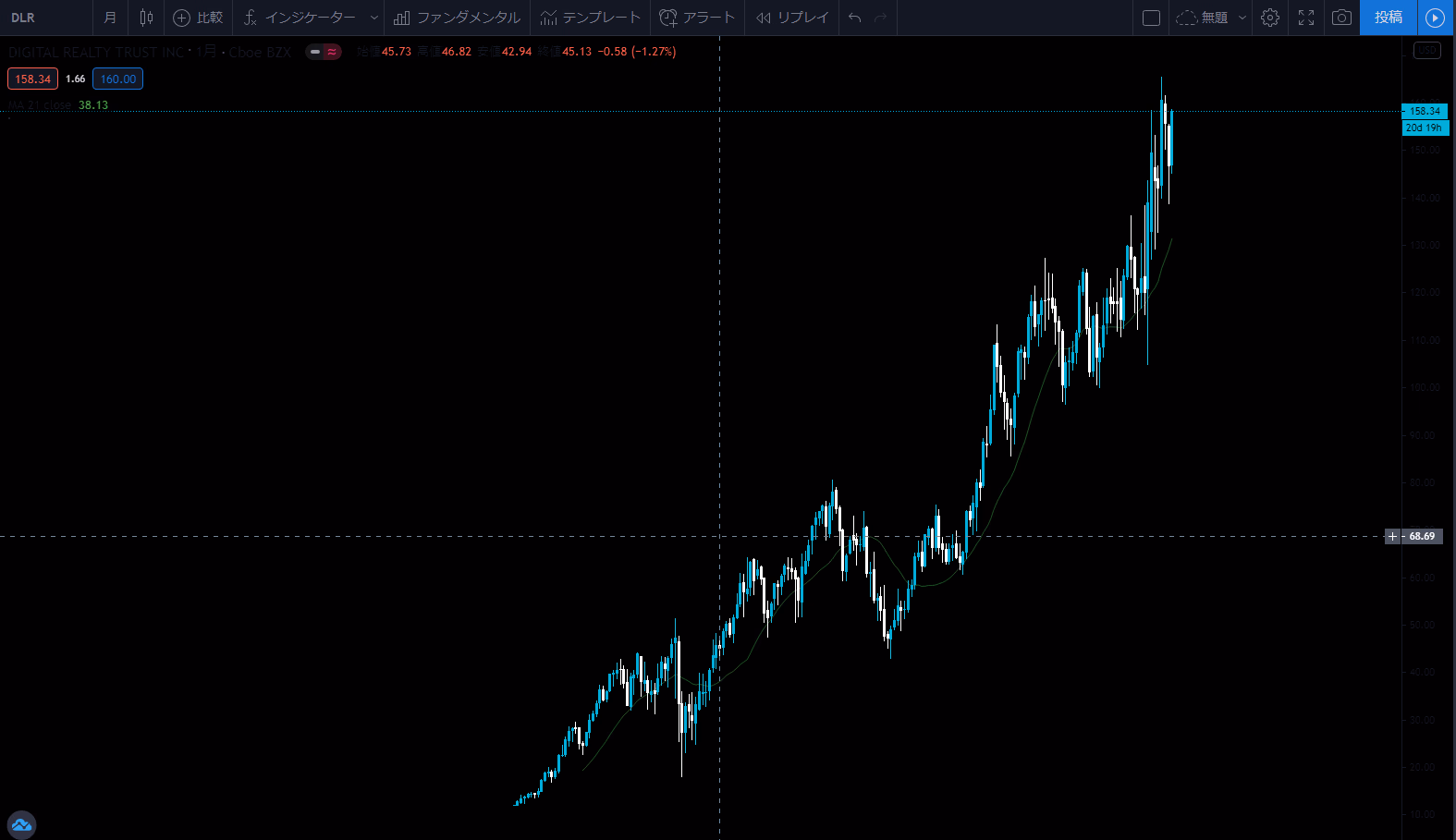This screenshot has height=840, width=1456.
Task: Open the bottom-left TradingView cloud logo
Action: (21, 824)
